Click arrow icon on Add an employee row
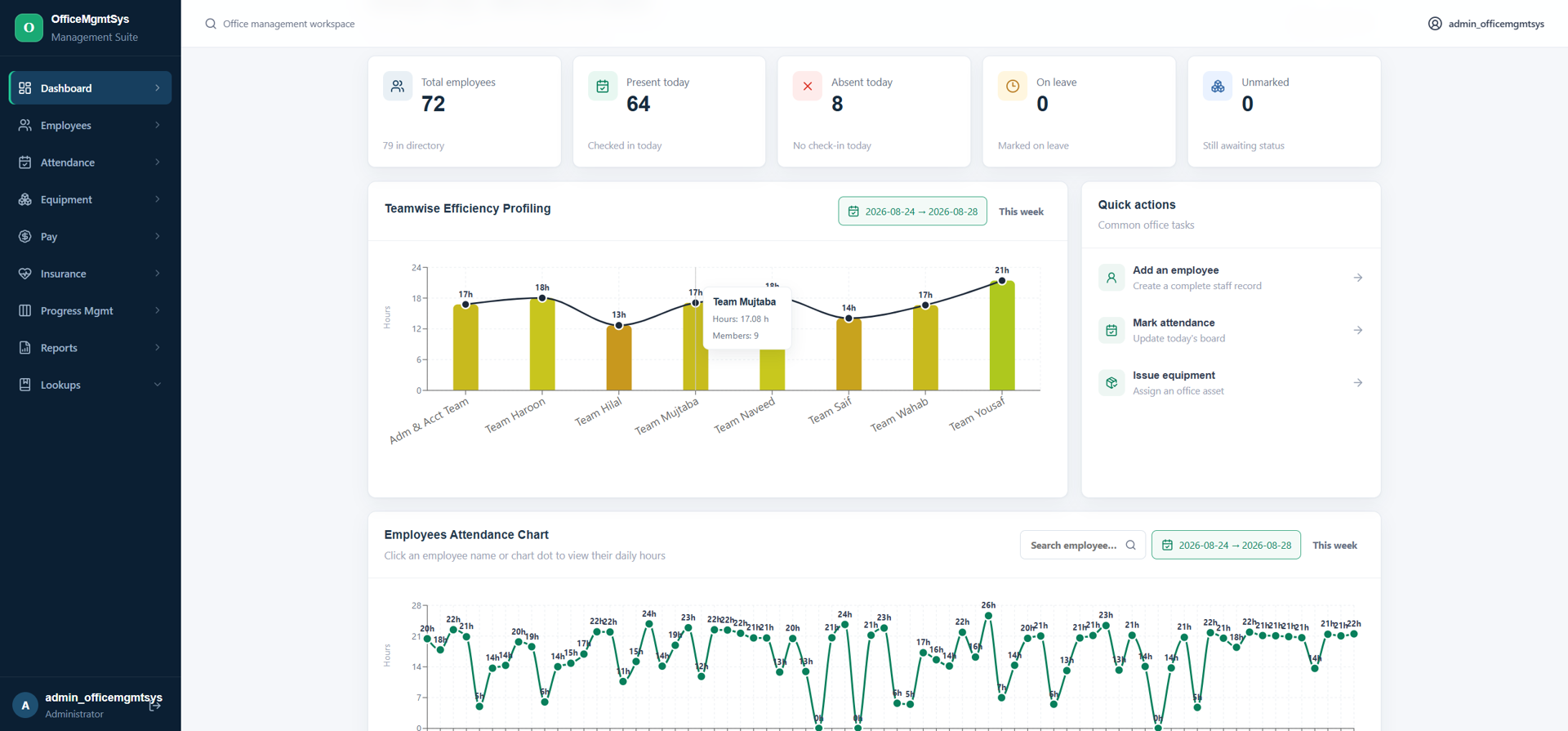Viewport: 1568px width, 731px height. [1358, 278]
